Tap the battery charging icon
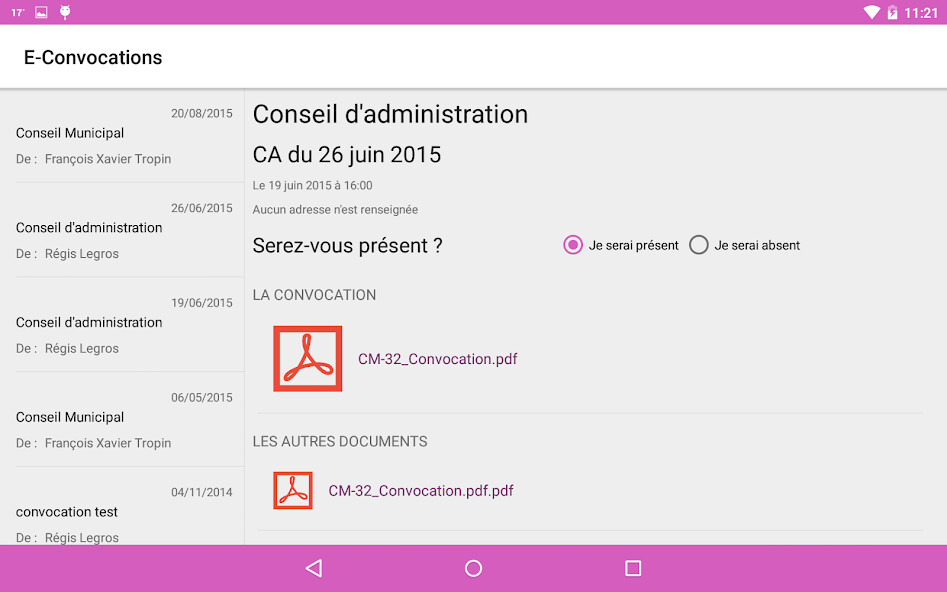Image resolution: width=947 pixels, height=592 pixels. 895,12
